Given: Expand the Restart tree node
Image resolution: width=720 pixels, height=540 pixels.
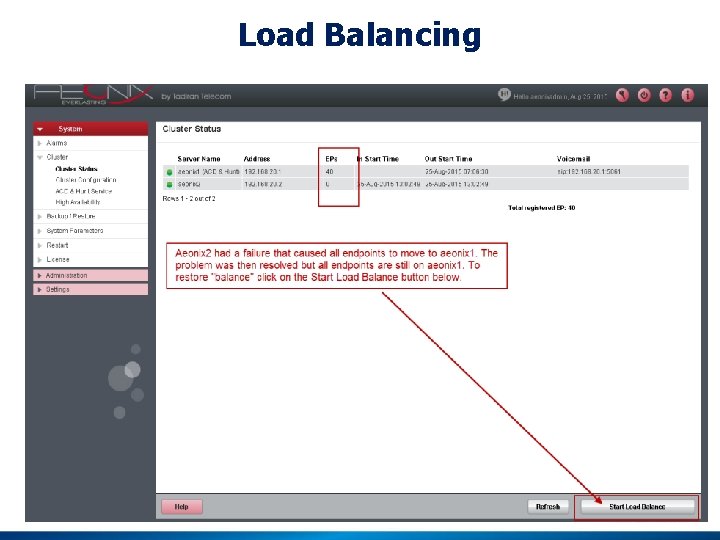Looking at the screenshot, I should pyautogui.click(x=40, y=246).
